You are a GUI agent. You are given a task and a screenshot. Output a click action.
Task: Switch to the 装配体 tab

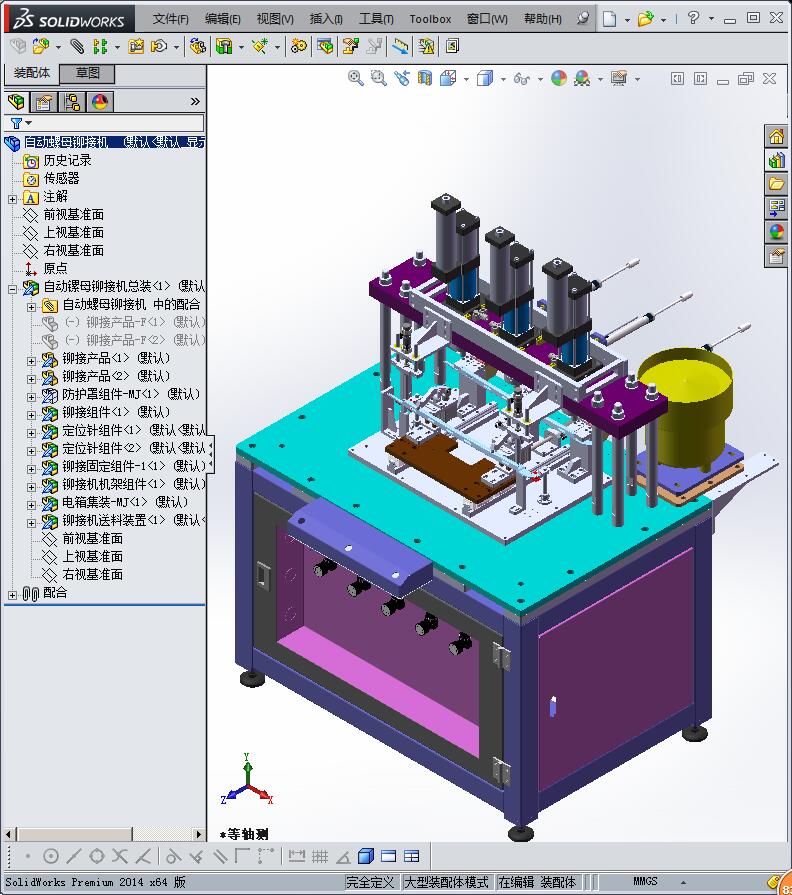tap(32, 73)
